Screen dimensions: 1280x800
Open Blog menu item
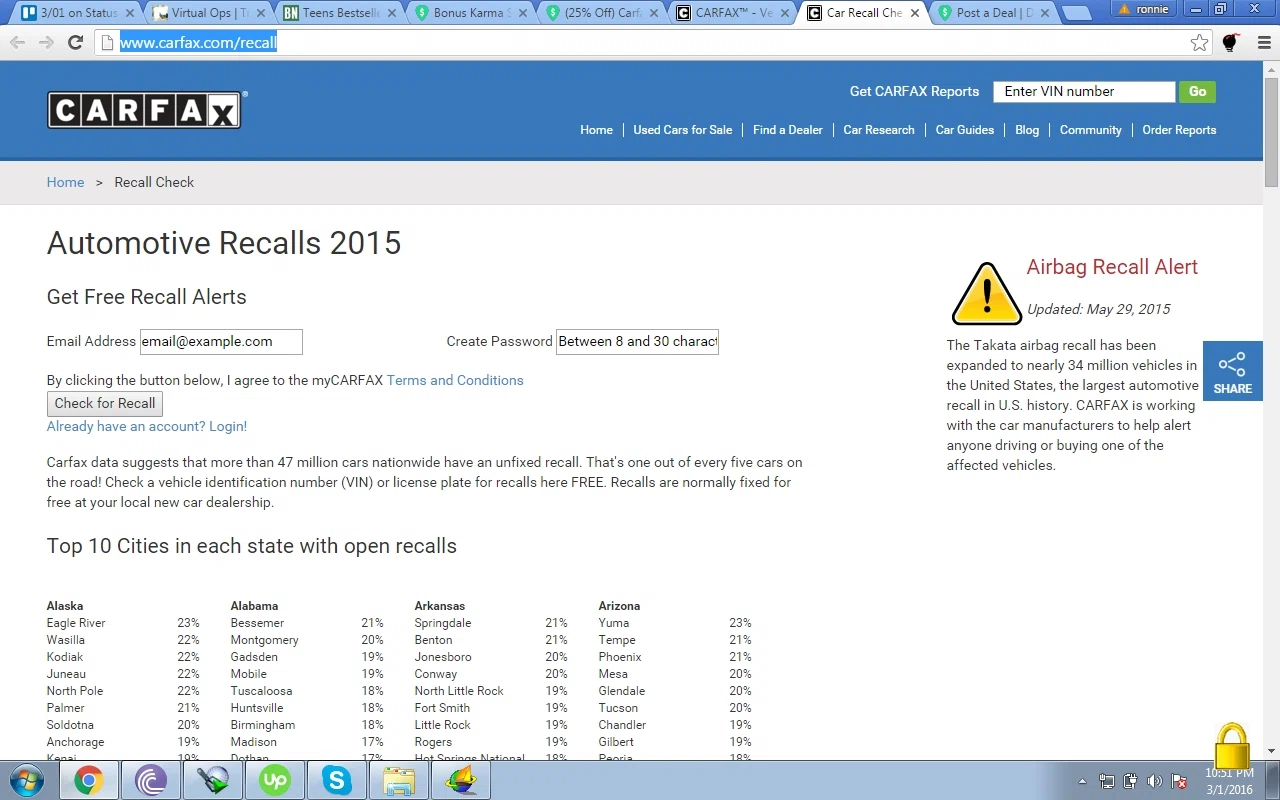1027,130
